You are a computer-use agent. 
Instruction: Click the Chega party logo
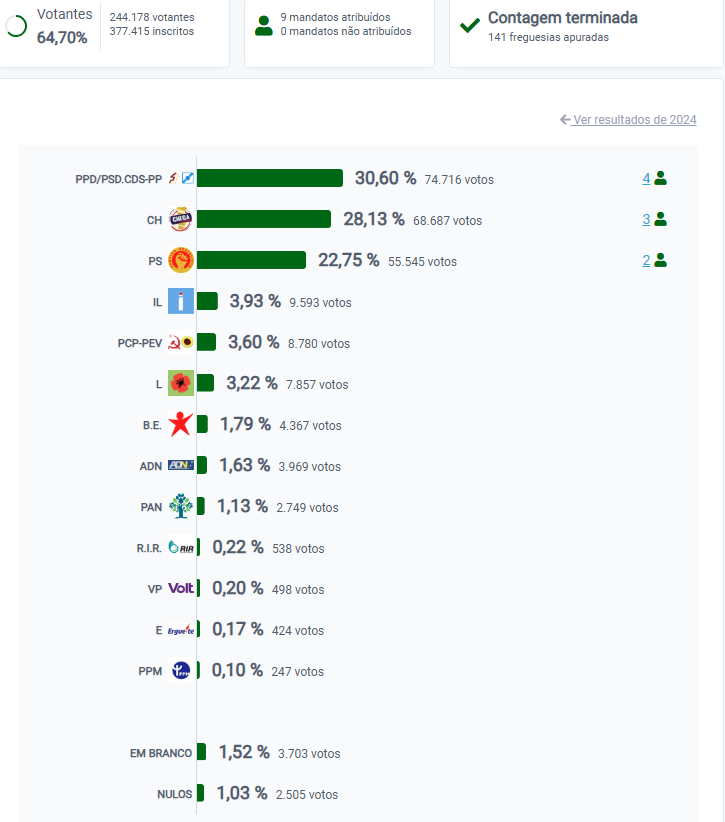point(181,219)
